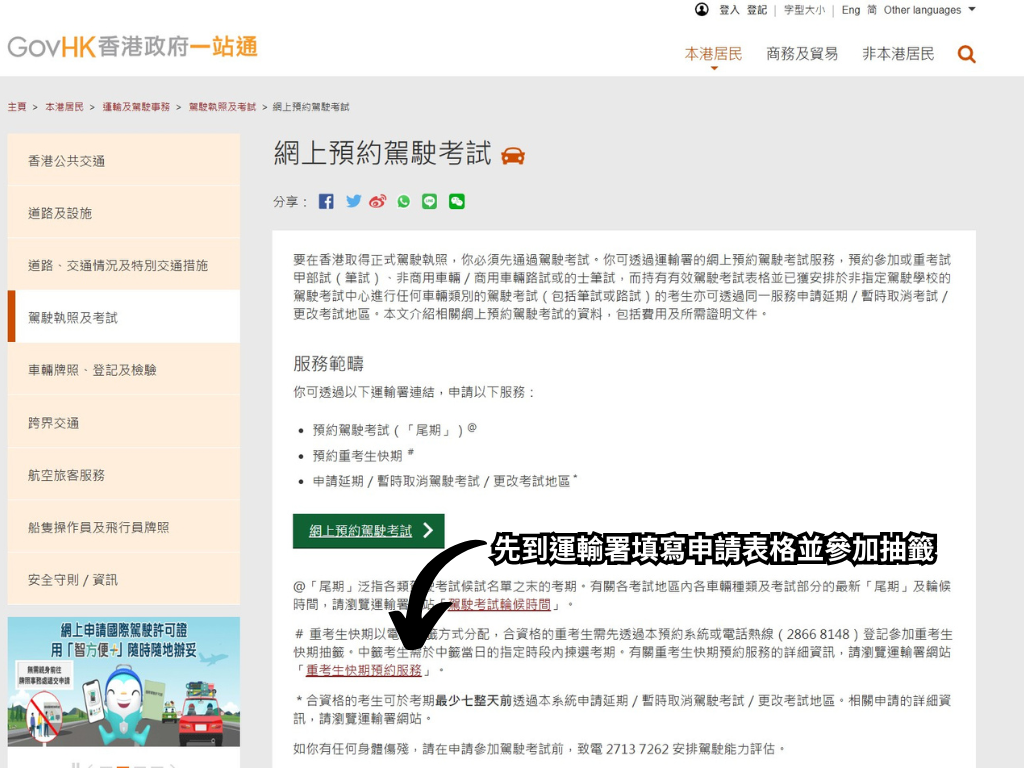
Task: Click the user account icon
Action: [701, 10]
